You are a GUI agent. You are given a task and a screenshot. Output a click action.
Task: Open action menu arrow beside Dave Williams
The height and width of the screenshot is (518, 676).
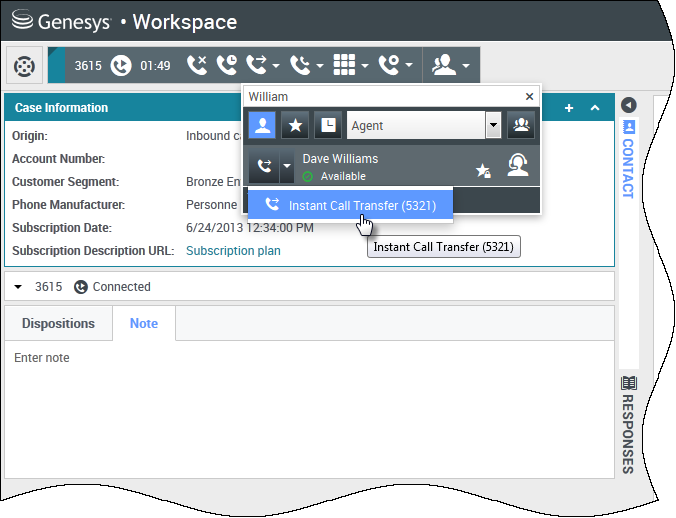pyautogui.click(x=287, y=166)
